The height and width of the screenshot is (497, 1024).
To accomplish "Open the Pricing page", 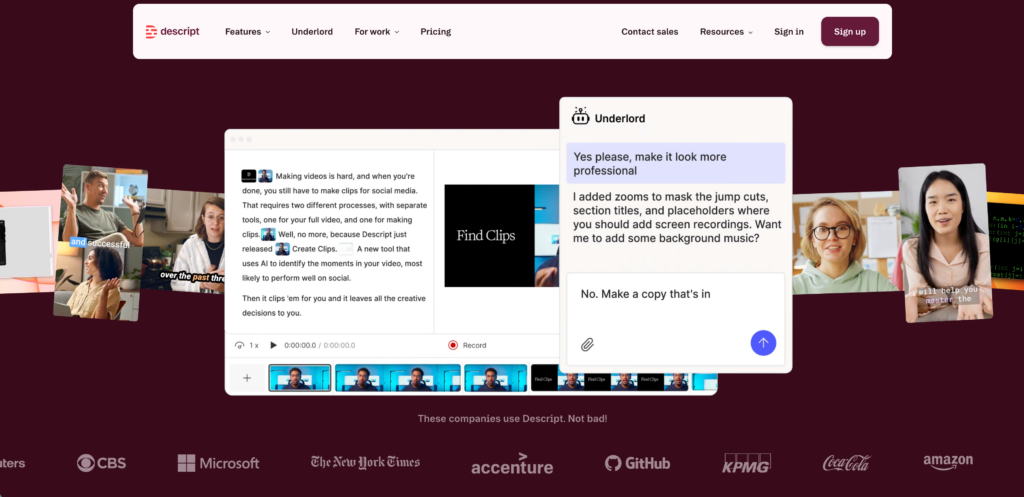I will point(435,31).
